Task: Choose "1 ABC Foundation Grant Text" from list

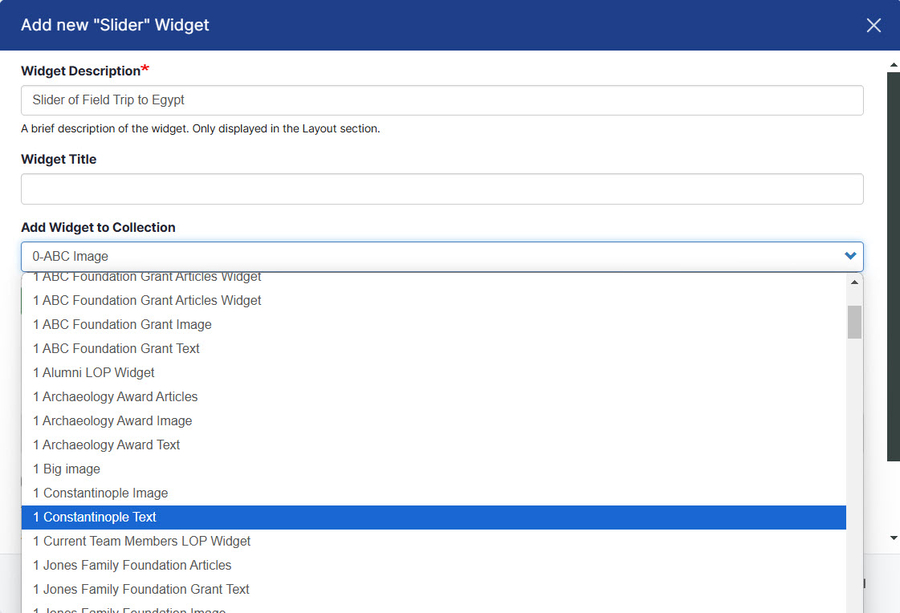Action: 116,348
